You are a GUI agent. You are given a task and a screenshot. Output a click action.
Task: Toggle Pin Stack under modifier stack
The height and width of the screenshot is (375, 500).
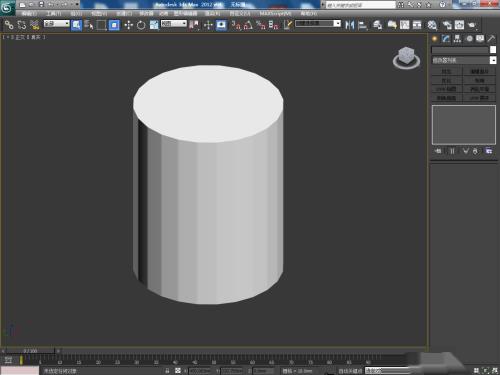click(x=438, y=151)
